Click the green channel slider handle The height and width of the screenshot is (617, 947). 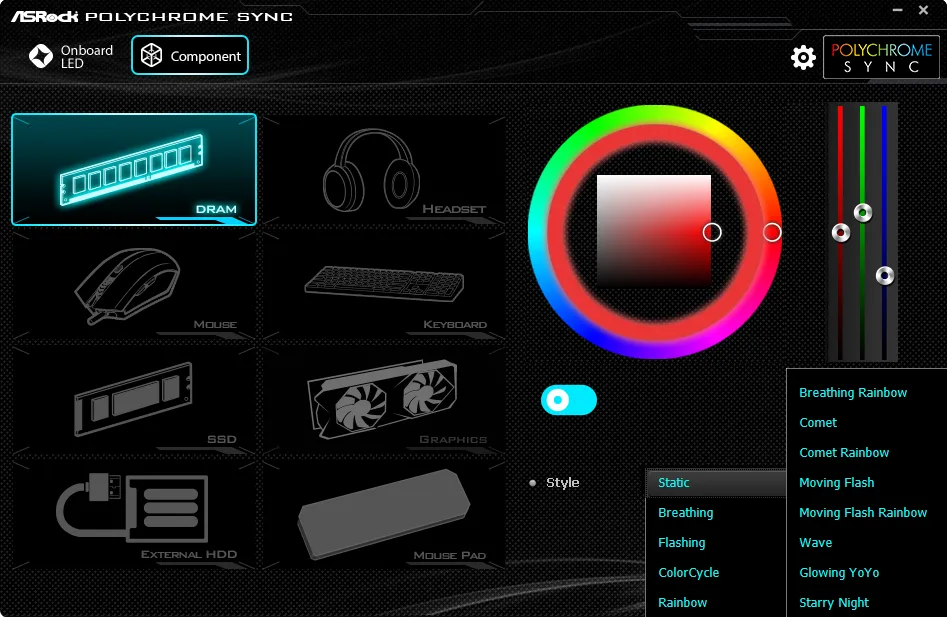[x=862, y=212]
